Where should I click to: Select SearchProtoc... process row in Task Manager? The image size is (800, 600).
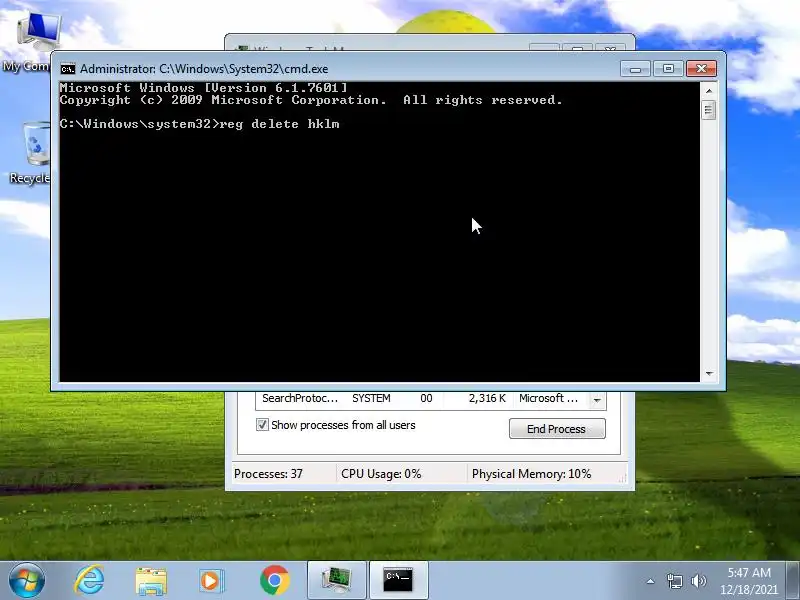point(424,398)
